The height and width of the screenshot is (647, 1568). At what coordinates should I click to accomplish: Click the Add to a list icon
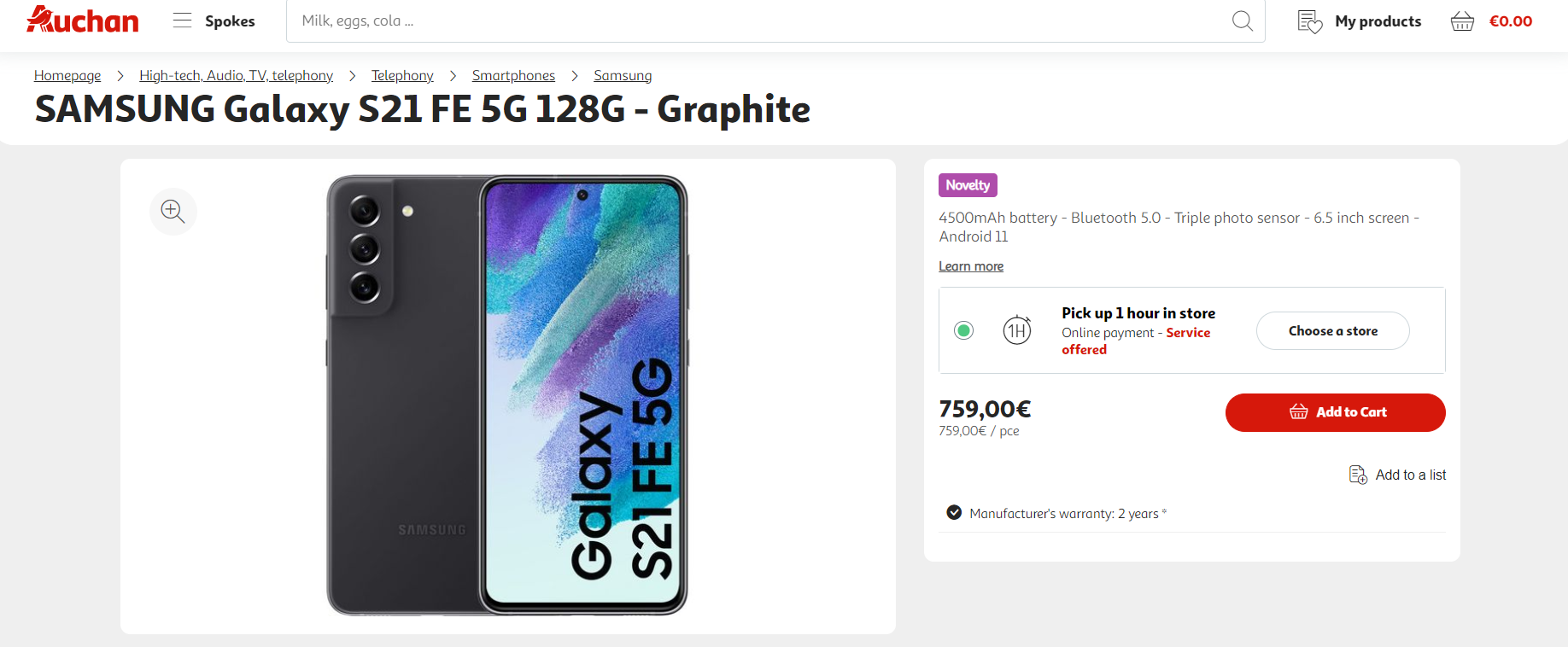coord(1358,475)
